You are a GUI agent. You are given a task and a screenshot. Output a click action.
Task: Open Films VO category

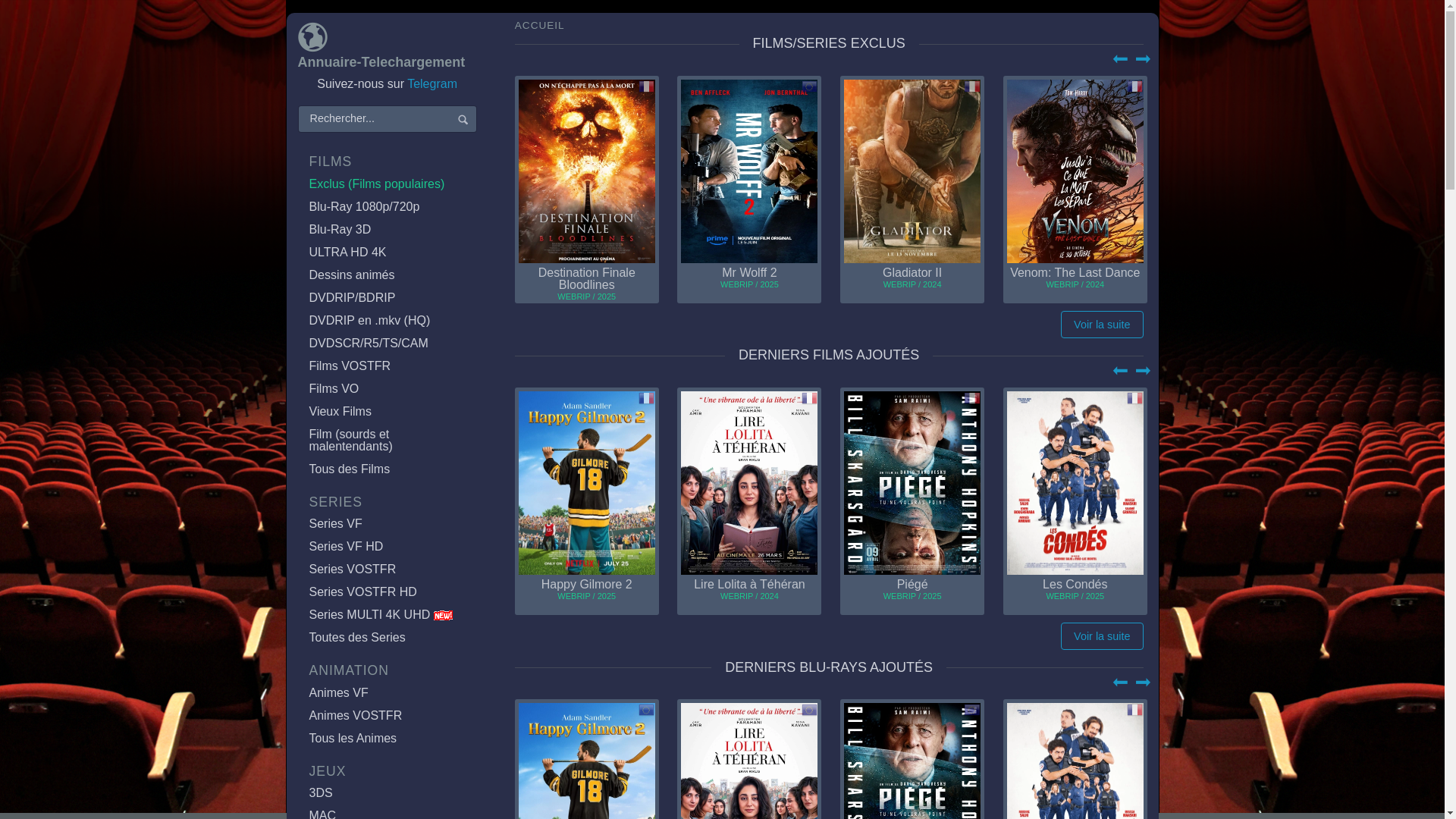click(x=334, y=389)
